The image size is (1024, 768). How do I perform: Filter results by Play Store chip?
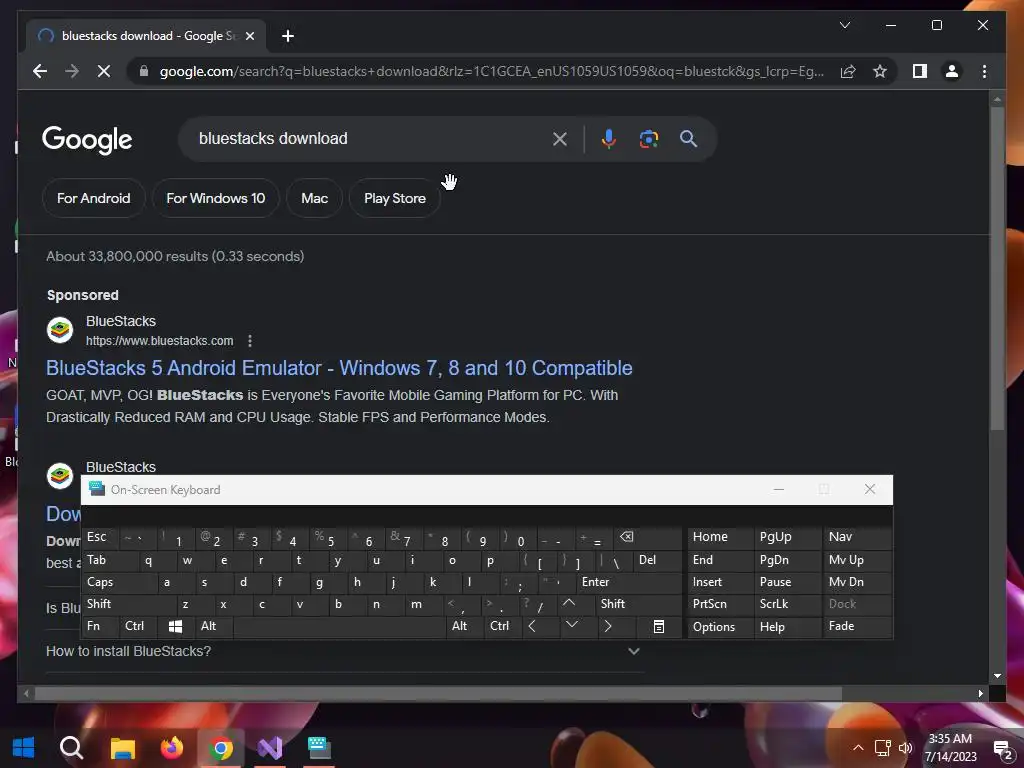coord(394,198)
